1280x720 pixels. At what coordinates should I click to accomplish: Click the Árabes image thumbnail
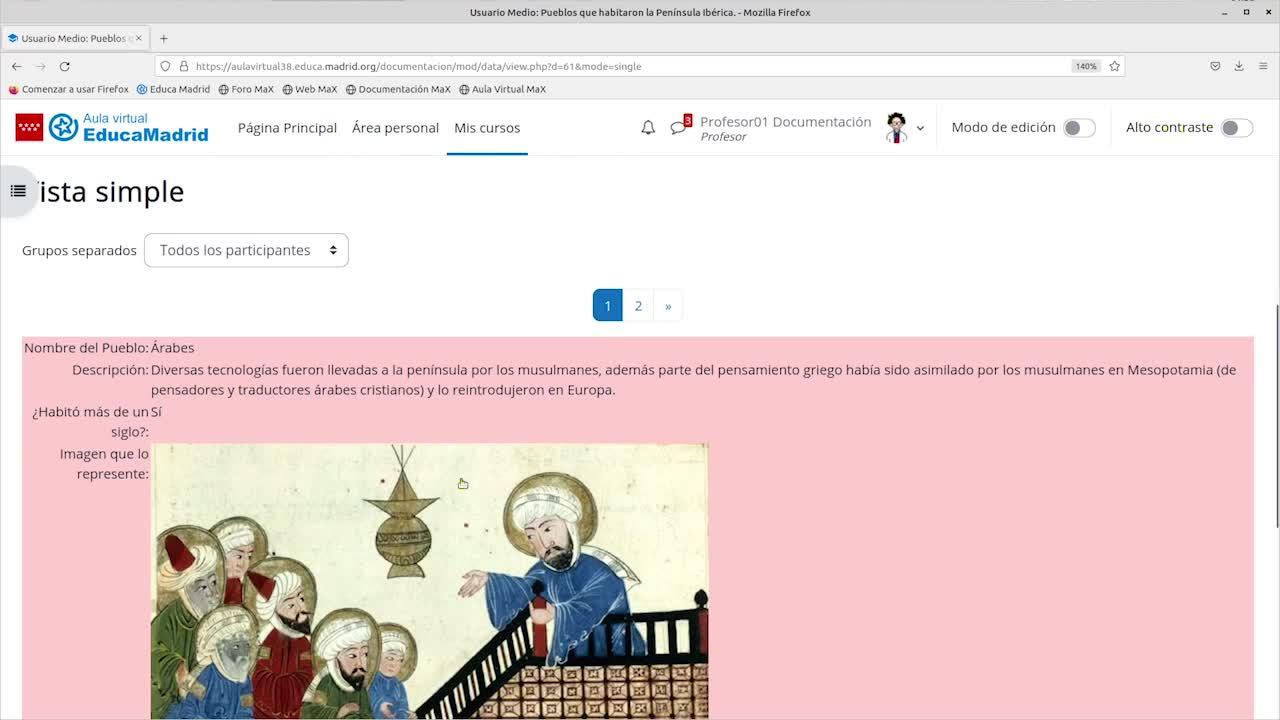[430, 581]
